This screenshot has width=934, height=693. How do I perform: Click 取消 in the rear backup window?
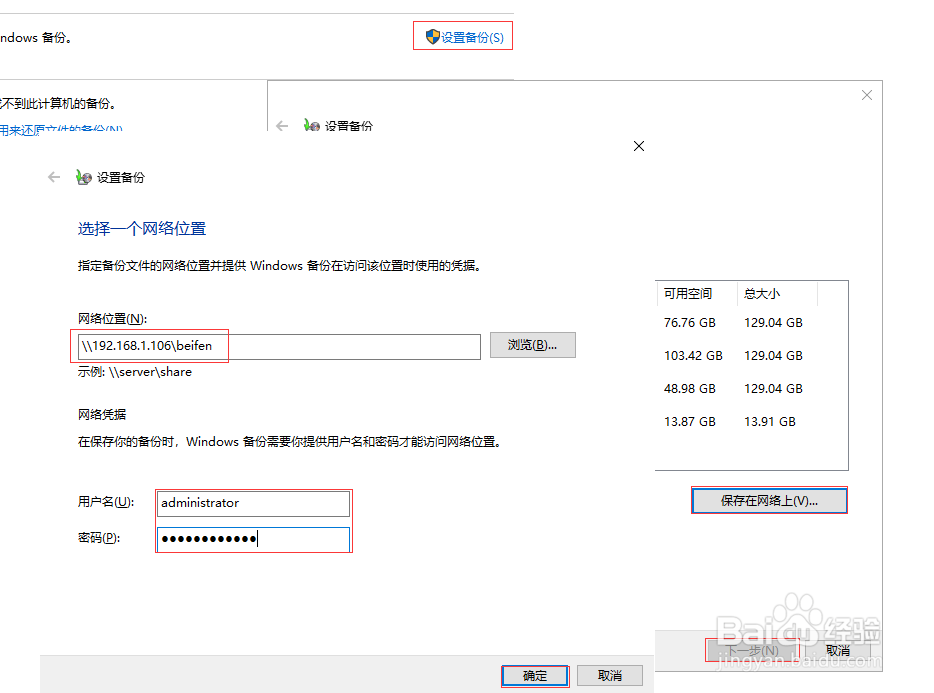click(x=838, y=651)
